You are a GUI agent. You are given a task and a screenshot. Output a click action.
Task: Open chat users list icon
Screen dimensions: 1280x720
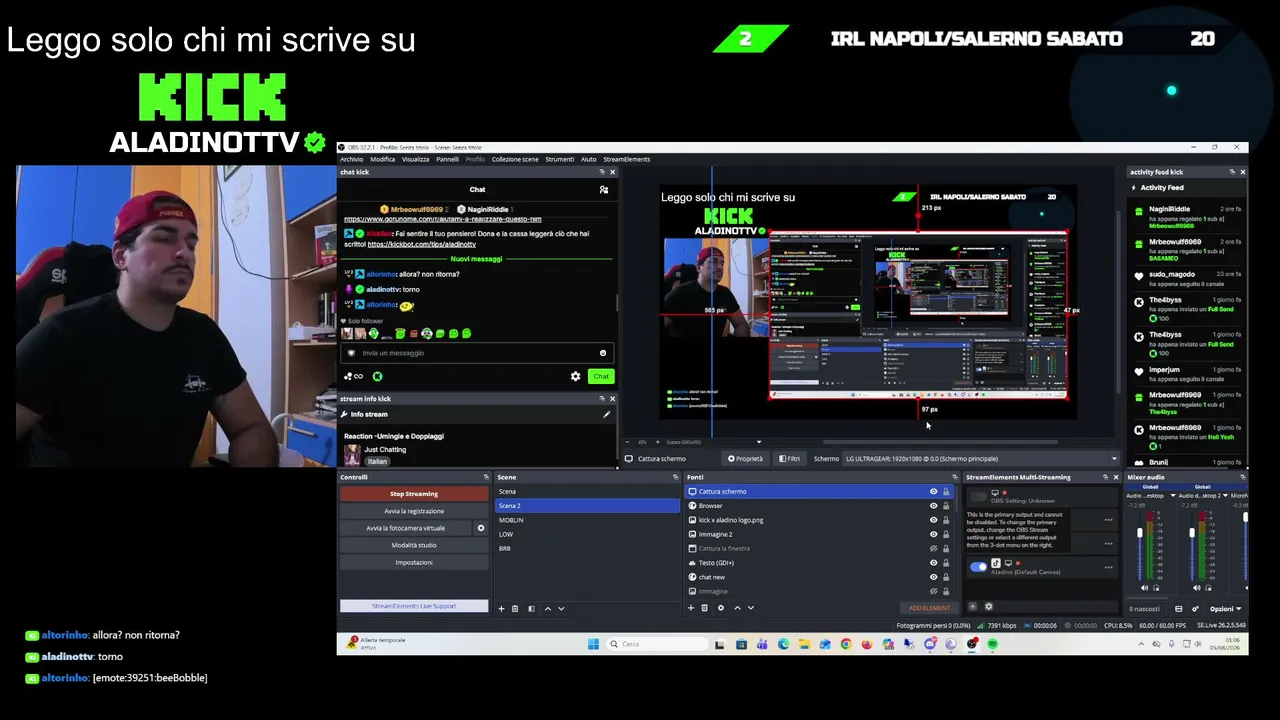(x=604, y=189)
